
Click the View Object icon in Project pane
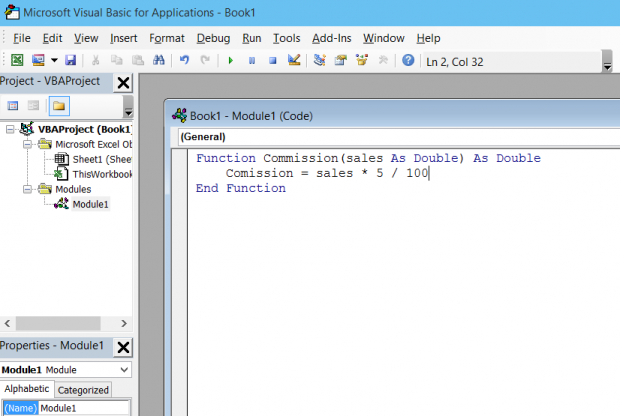point(34,106)
